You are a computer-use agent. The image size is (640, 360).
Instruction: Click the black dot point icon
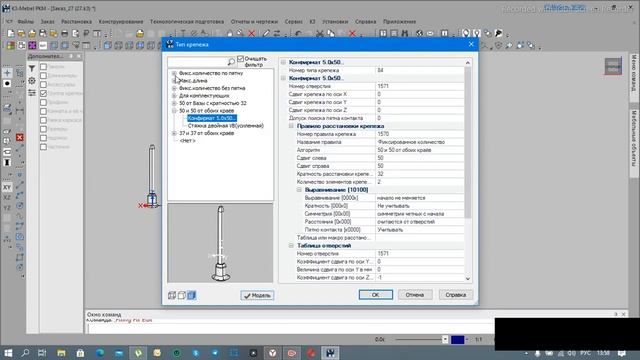tap(7, 83)
